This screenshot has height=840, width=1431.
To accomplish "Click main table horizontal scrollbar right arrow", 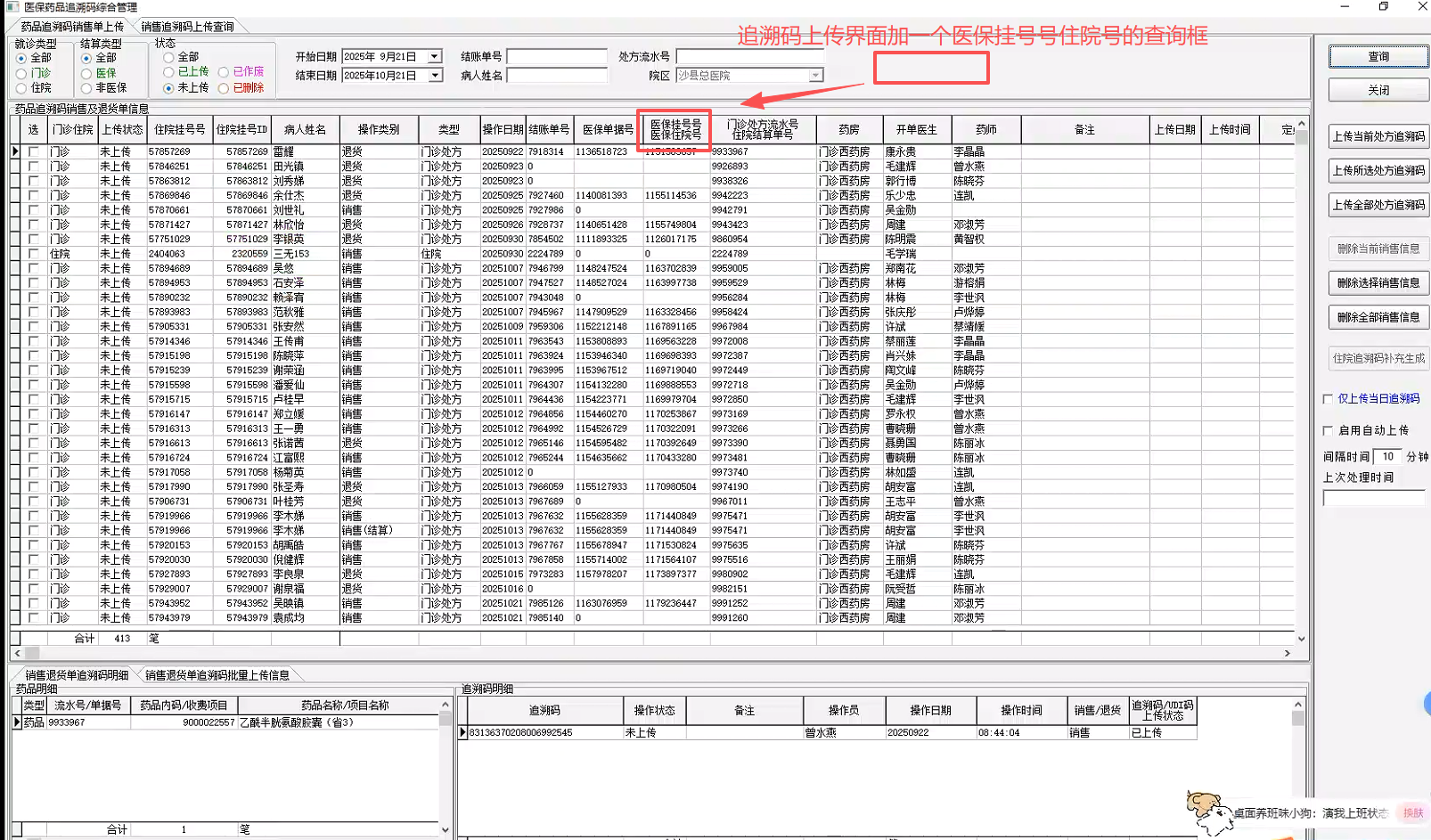I will coord(1287,653).
